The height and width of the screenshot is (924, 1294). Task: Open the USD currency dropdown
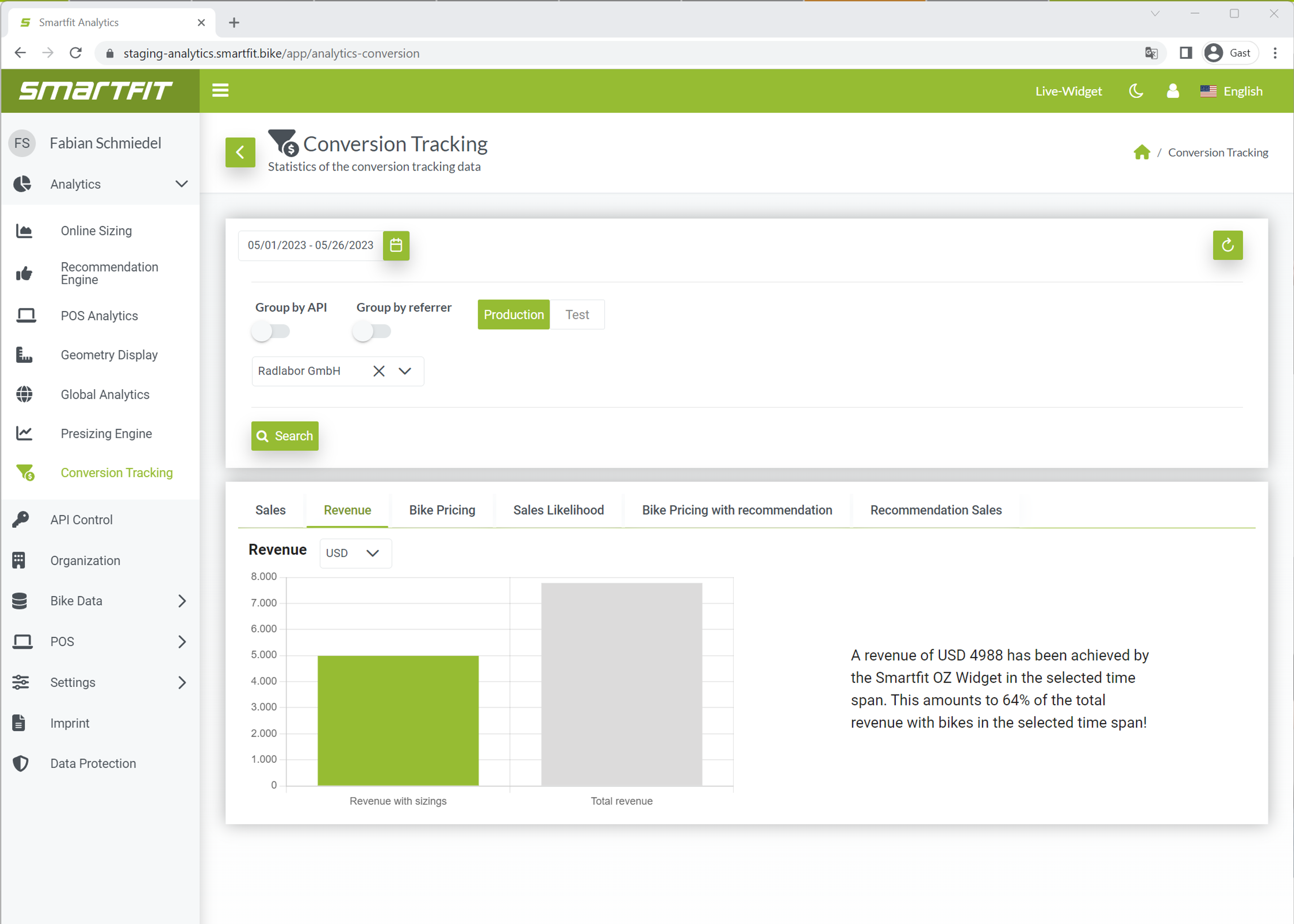[355, 553]
